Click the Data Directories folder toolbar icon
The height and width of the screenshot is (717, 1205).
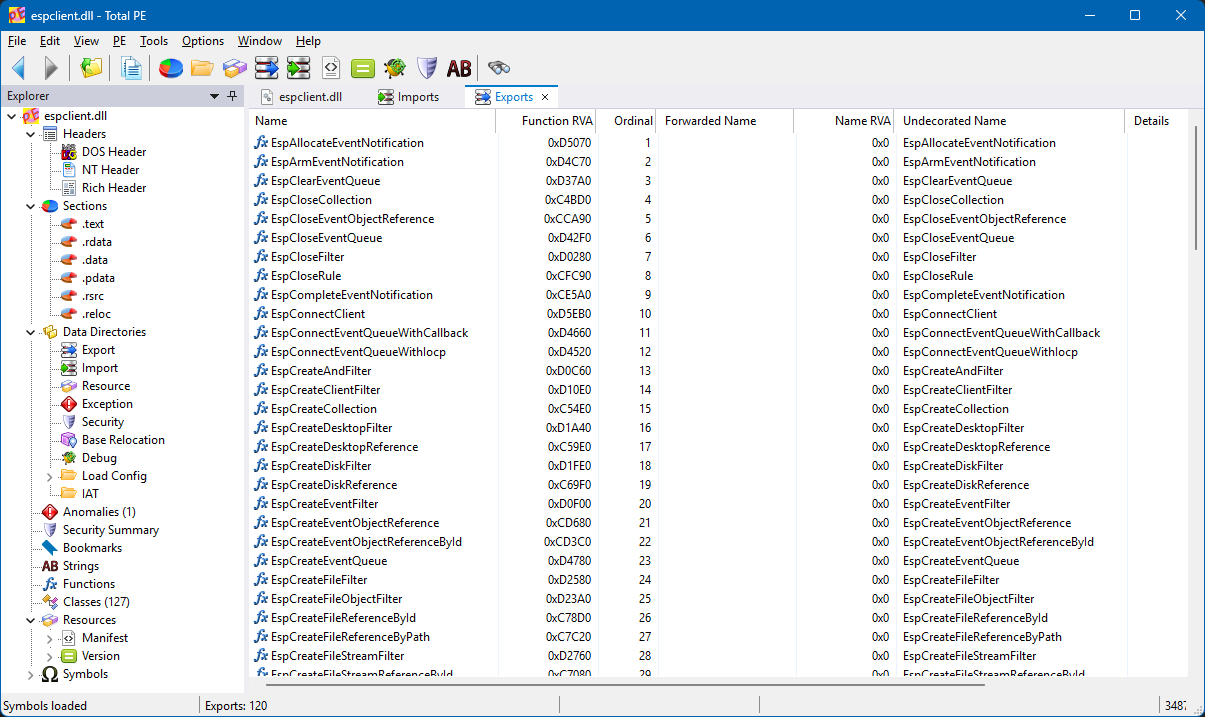[x=203, y=68]
